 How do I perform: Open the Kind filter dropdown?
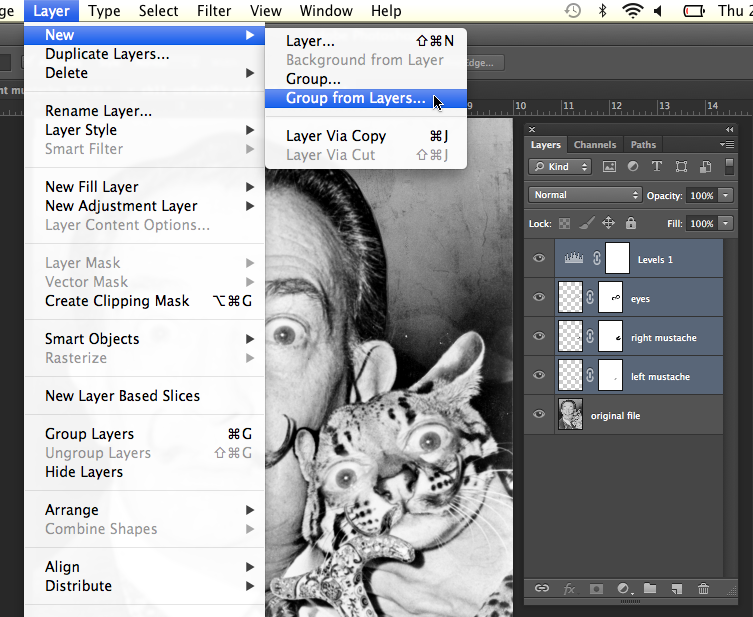559,167
